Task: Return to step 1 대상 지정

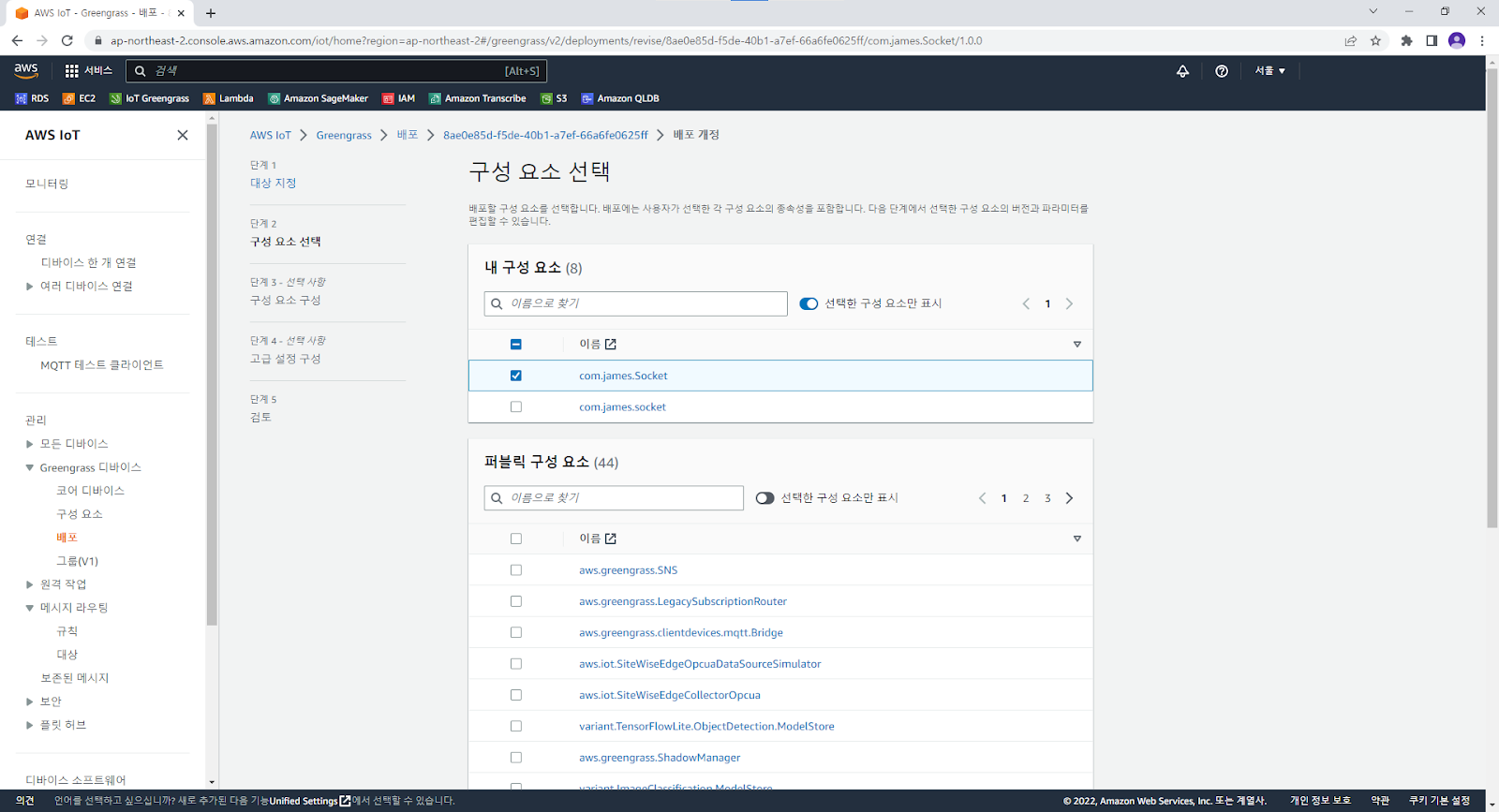Action: coord(273,184)
